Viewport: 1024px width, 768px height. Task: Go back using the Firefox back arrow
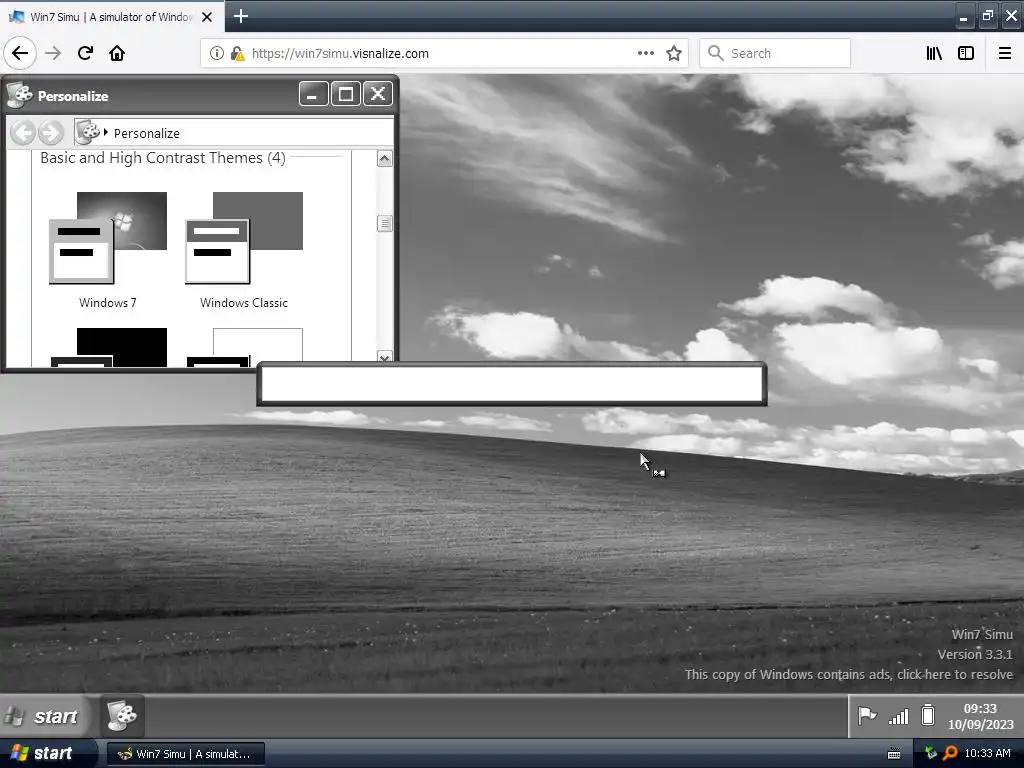coord(20,53)
